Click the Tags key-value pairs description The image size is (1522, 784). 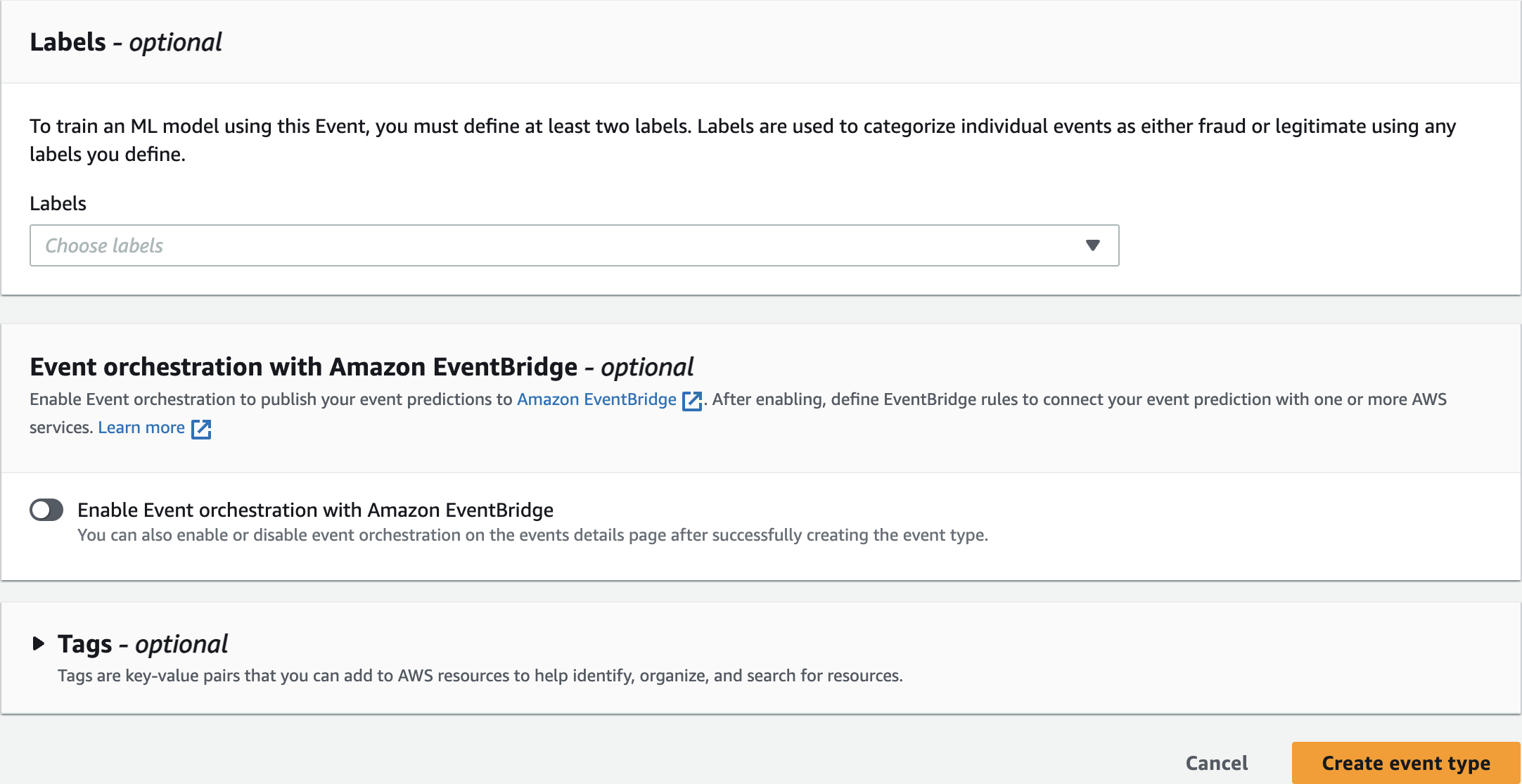pos(480,676)
